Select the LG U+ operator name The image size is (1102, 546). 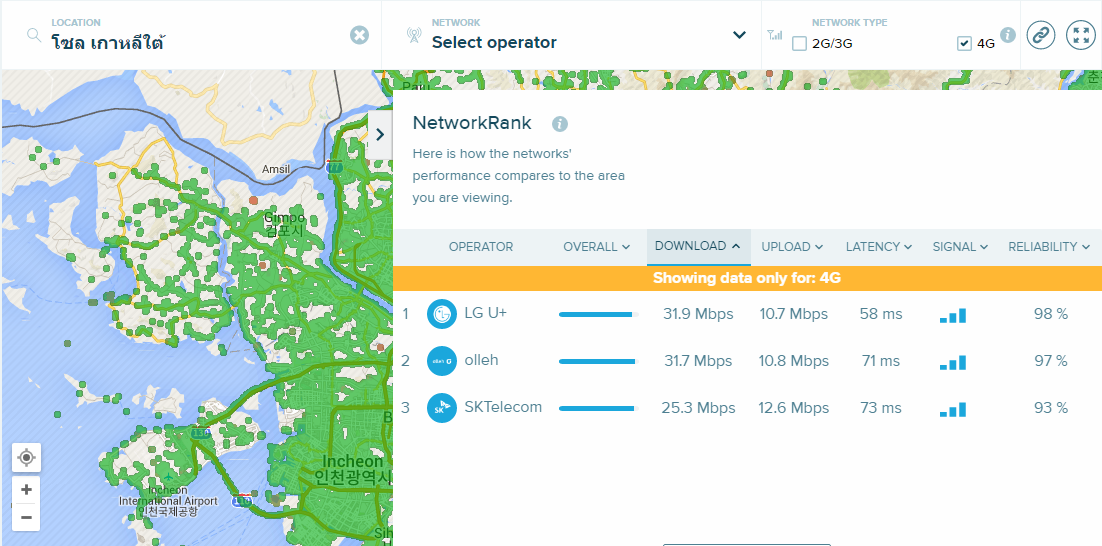coord(486,313)
